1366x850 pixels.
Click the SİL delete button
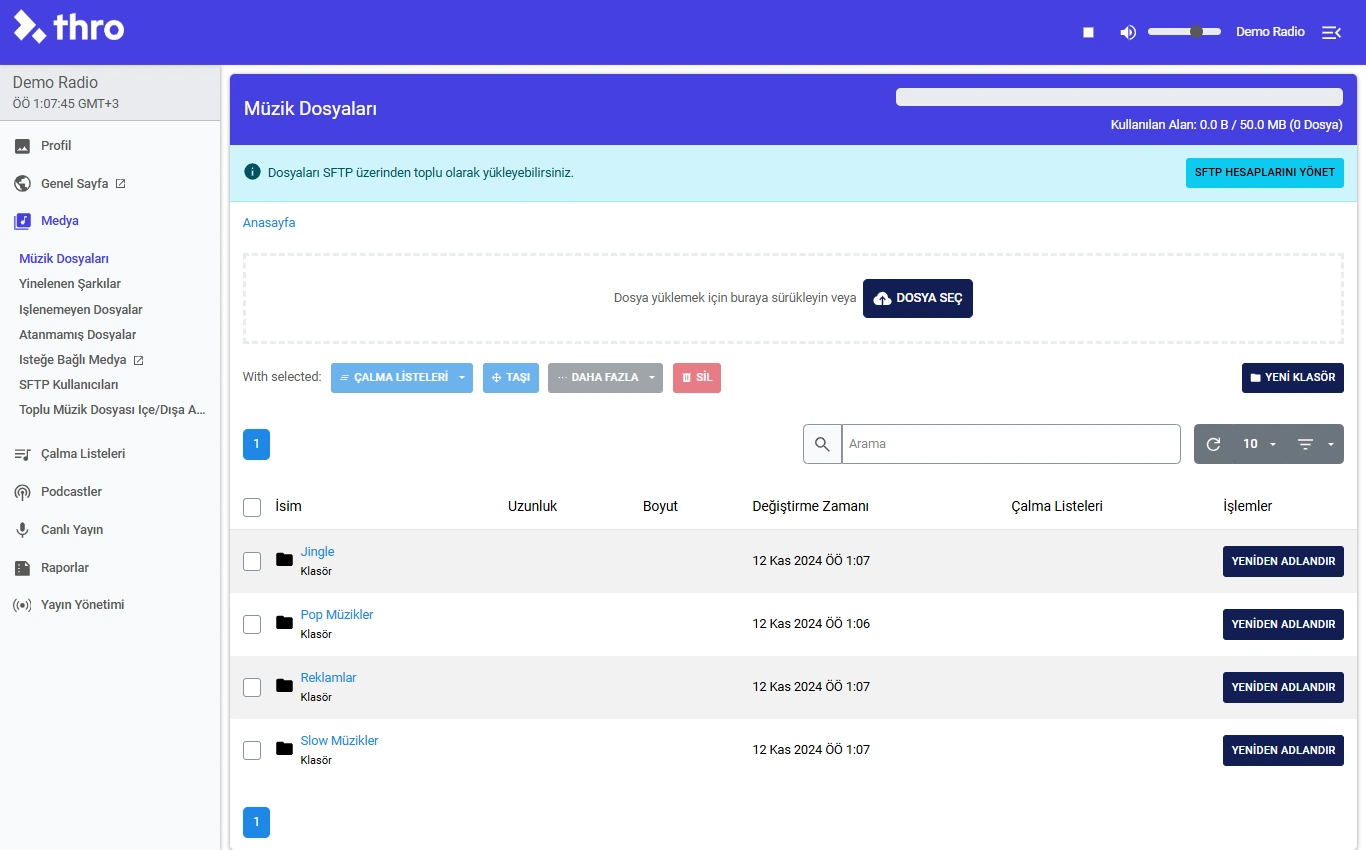tap(697, 378)
